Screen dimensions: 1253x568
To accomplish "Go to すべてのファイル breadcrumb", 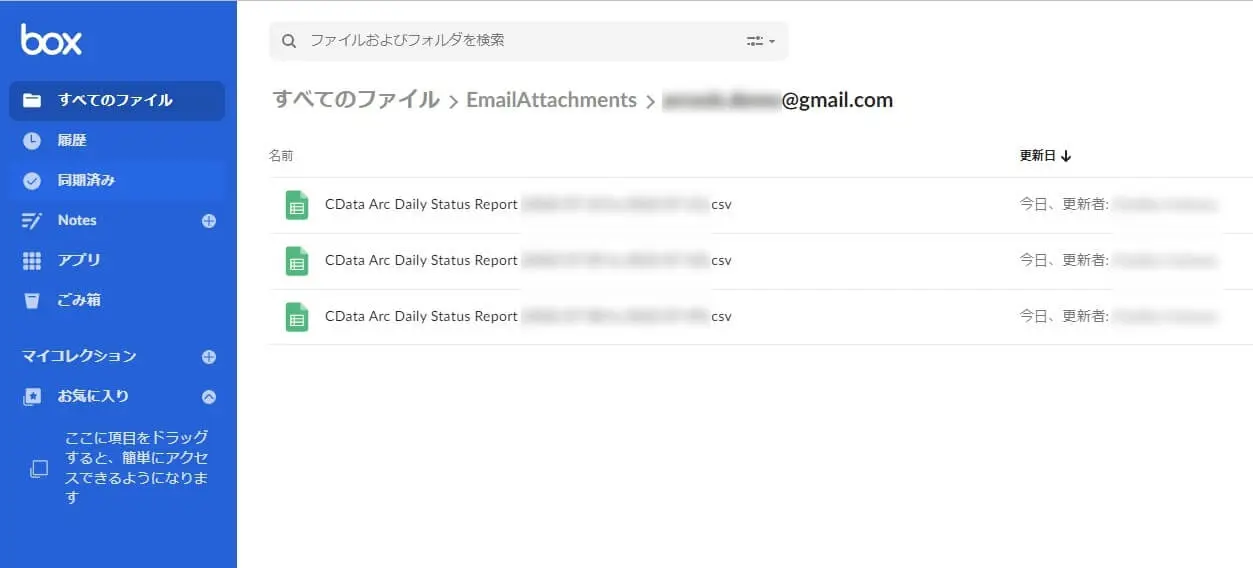I will pos(356,100).
